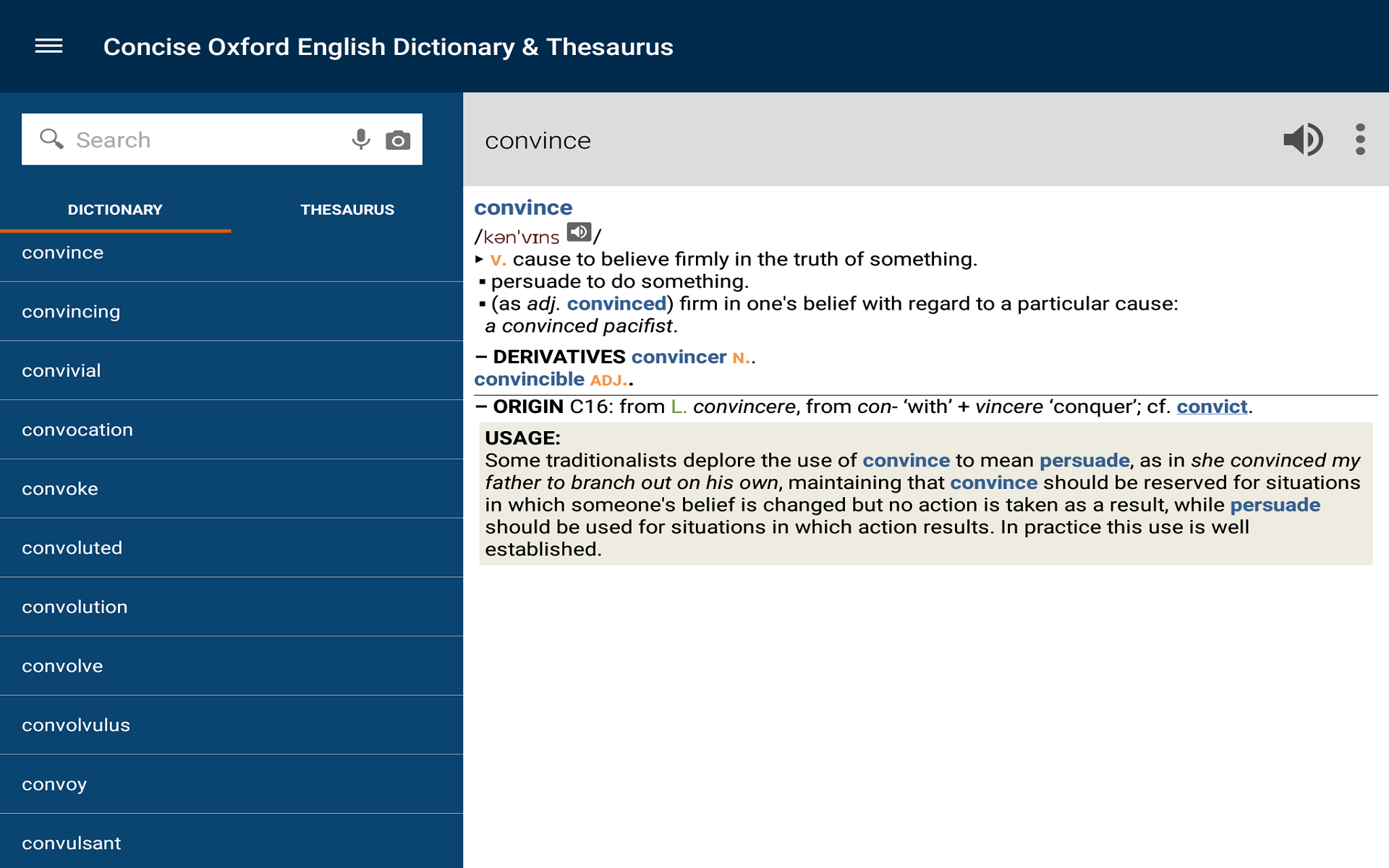Open the 'convolve' entry
The image size is (1389, 868).
231,666
